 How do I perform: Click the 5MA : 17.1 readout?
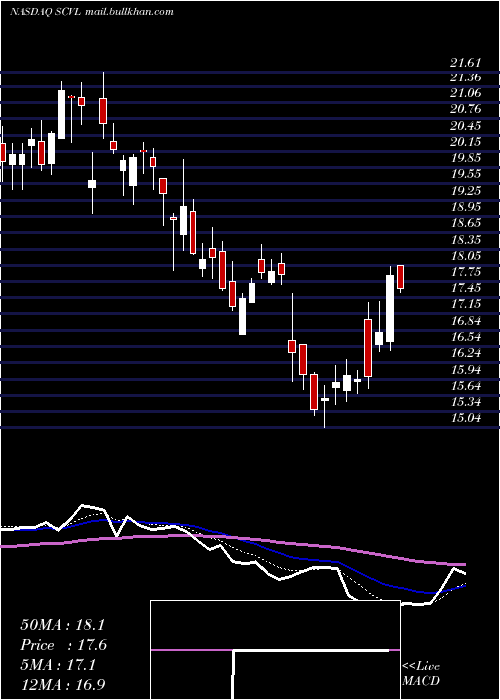(58, 665)
